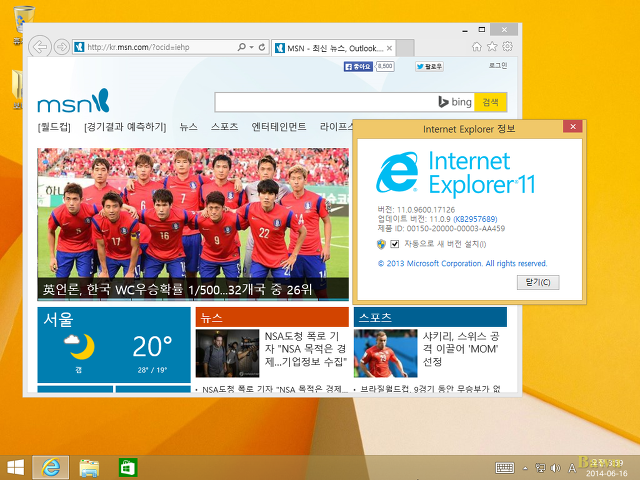Click the search magnifier in address bar

[242, 47]
